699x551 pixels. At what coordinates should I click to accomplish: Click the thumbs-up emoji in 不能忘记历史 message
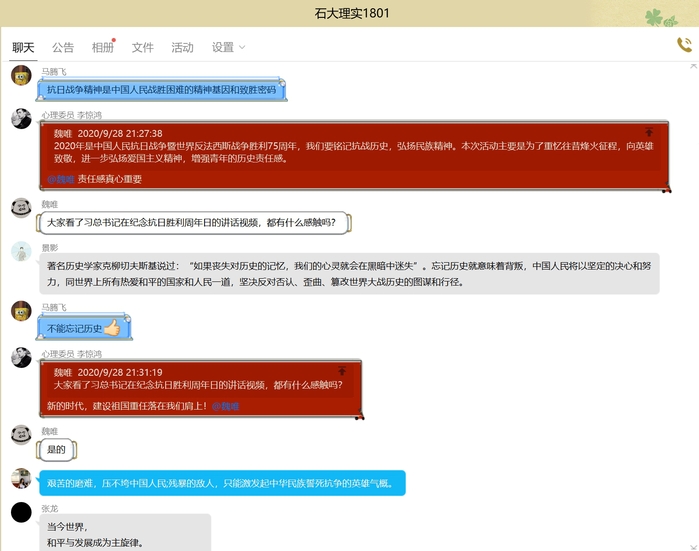(113, 328)
